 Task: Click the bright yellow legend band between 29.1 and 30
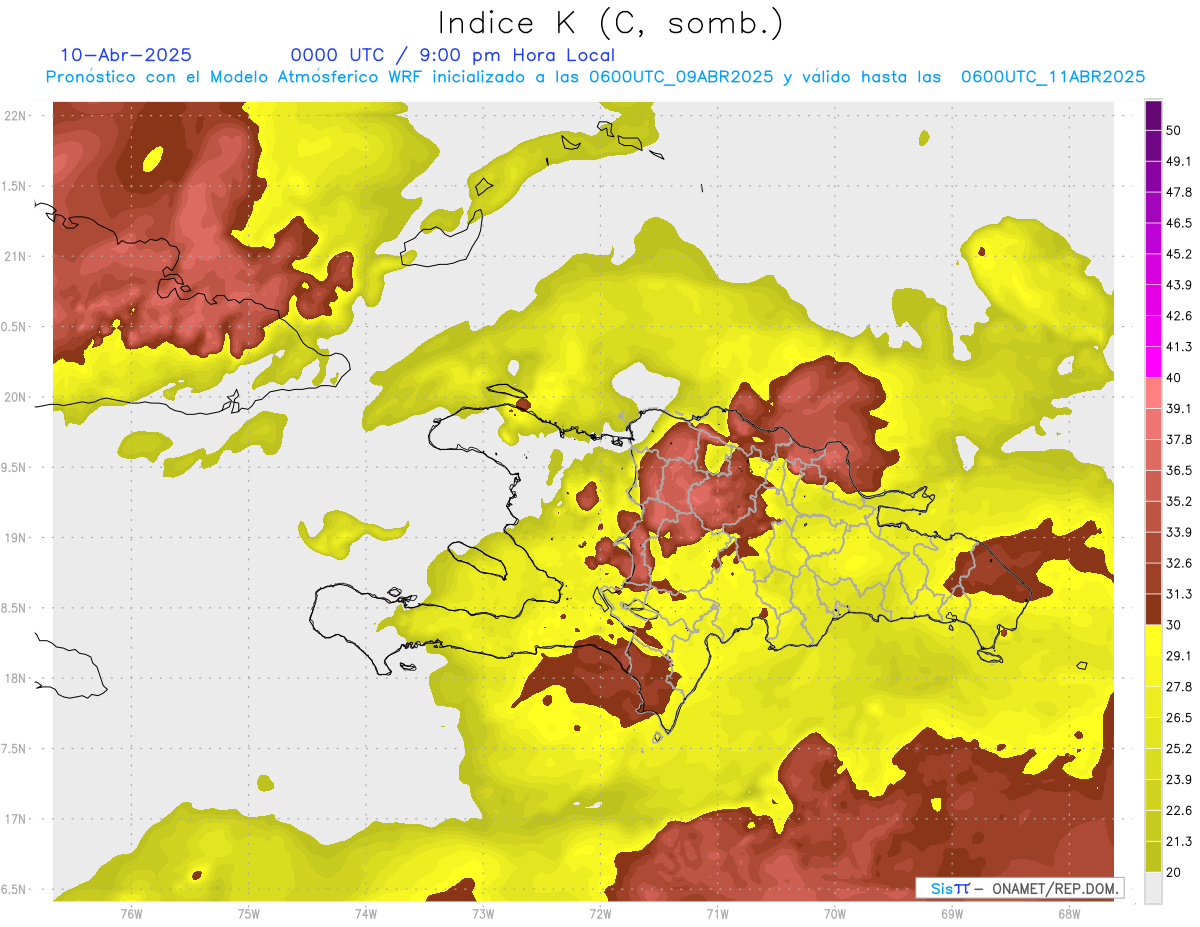click(1154, 640)
